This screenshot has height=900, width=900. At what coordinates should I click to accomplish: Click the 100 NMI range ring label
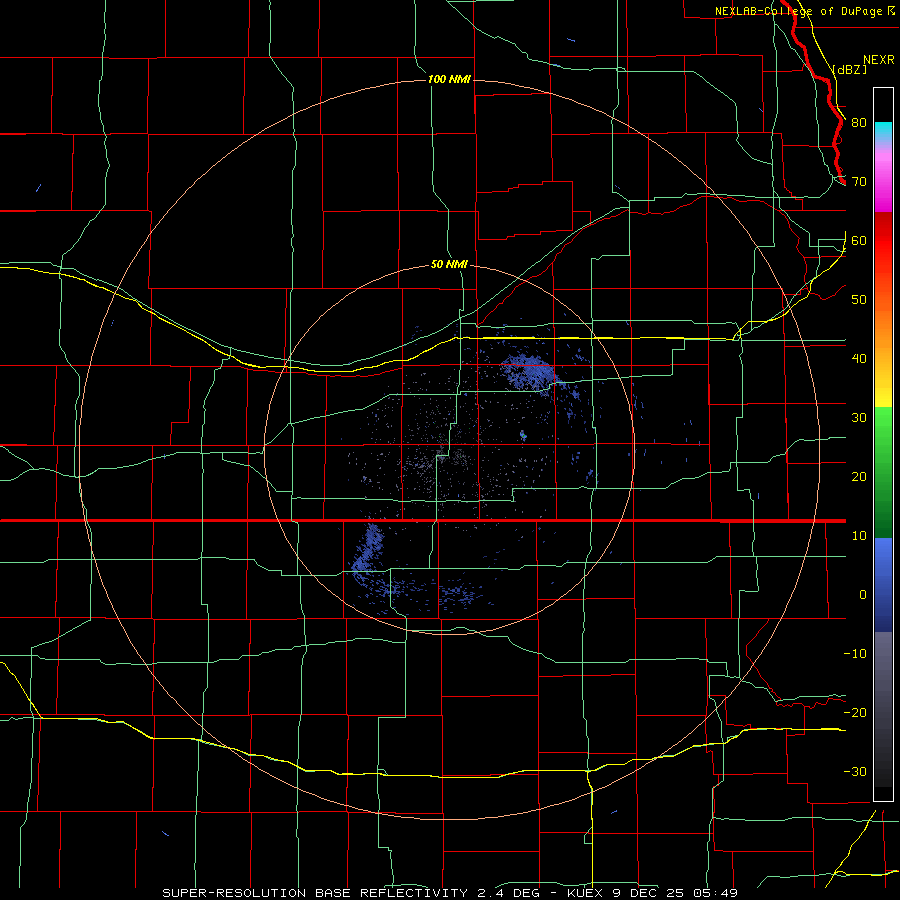[449, 79]
